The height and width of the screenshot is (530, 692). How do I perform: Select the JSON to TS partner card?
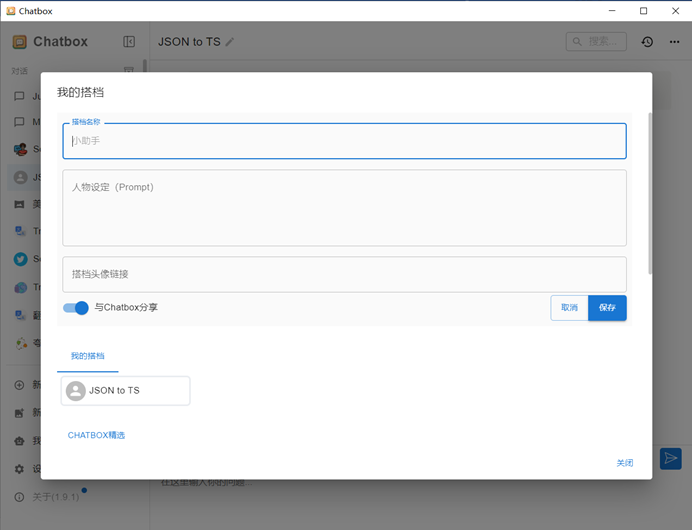pyautogui.click(x=125, y=391)
